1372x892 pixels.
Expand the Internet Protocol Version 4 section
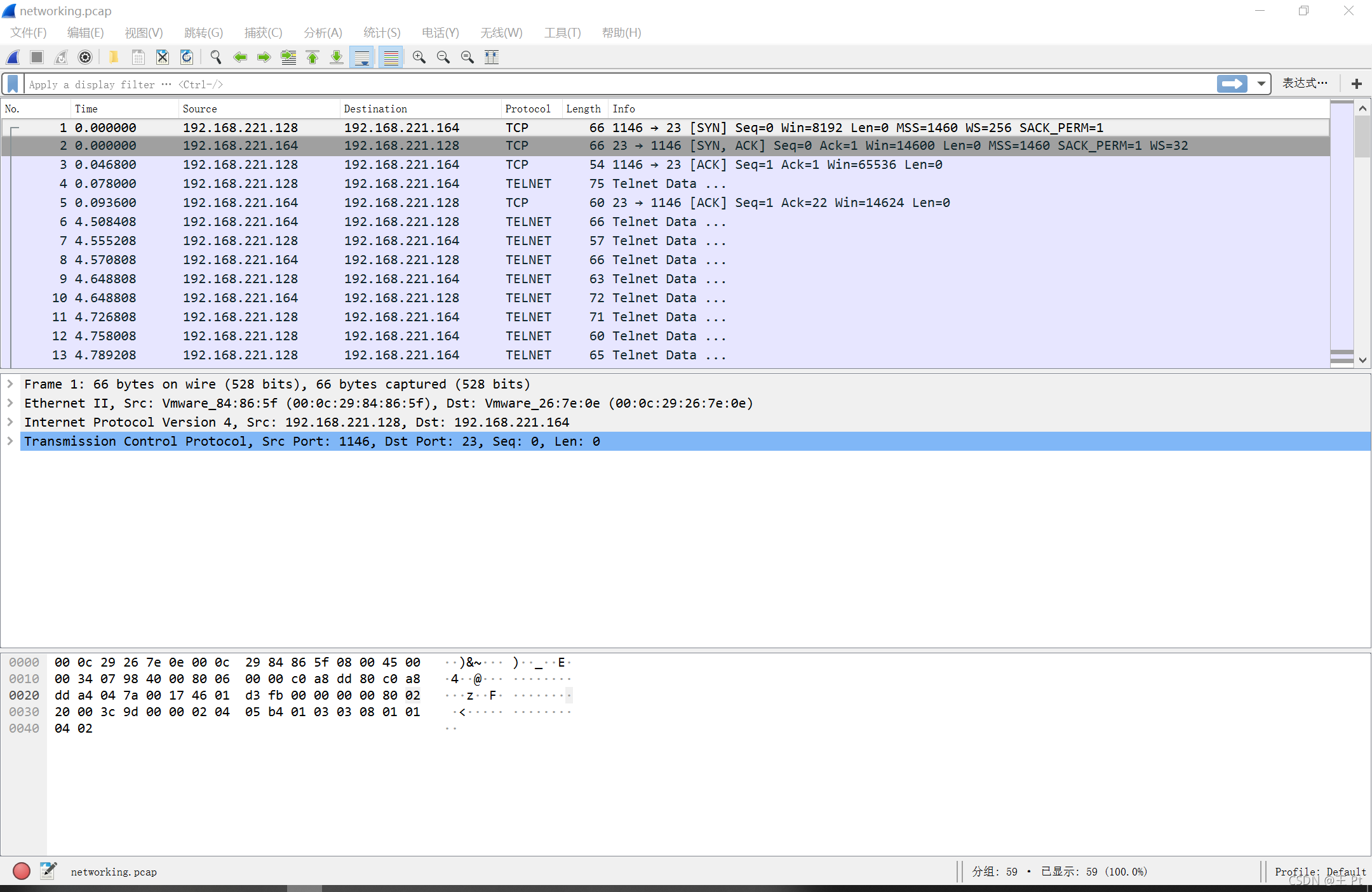[x=10, y=422]
